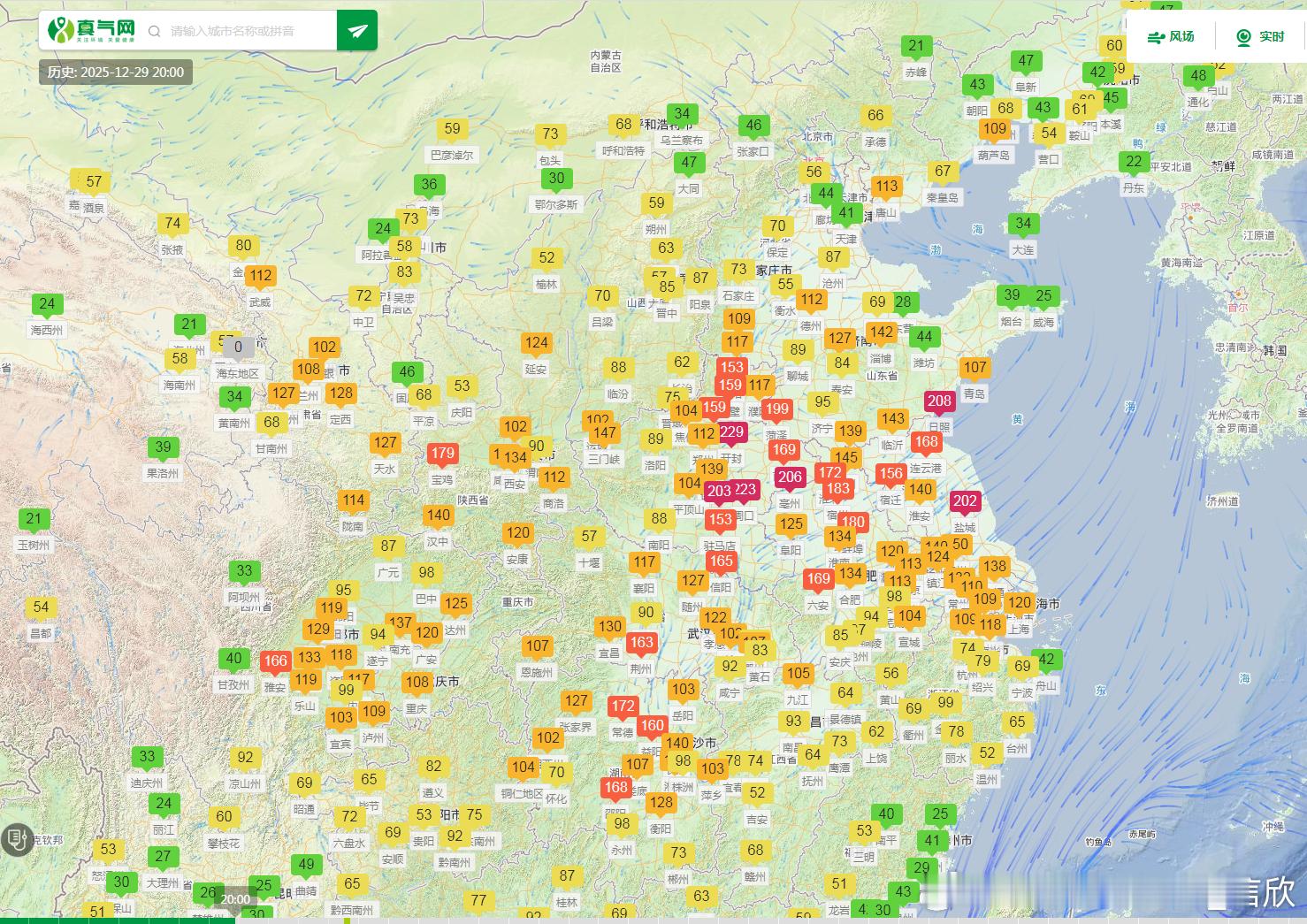Click the 张家界 city label

point(576,727)
